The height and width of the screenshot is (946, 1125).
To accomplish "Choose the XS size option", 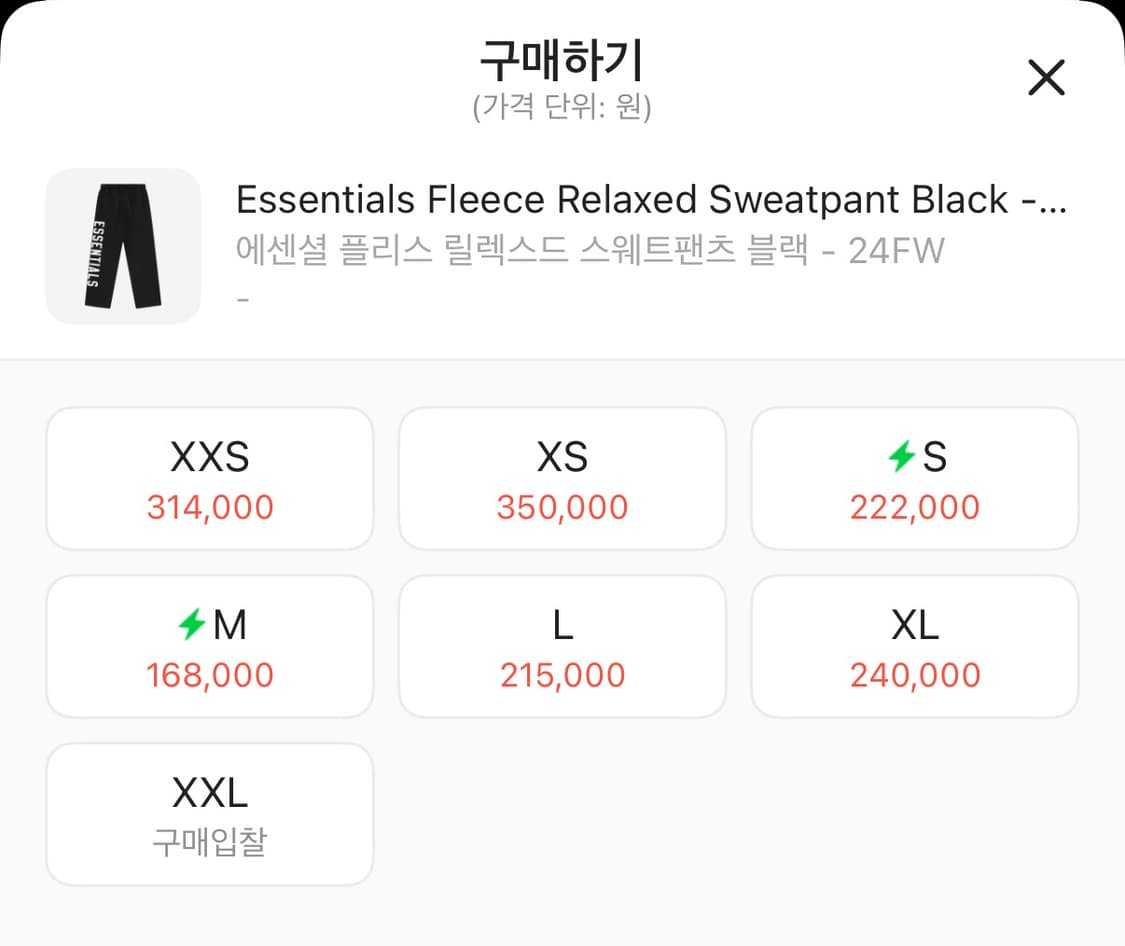I will tap(562, 457).
